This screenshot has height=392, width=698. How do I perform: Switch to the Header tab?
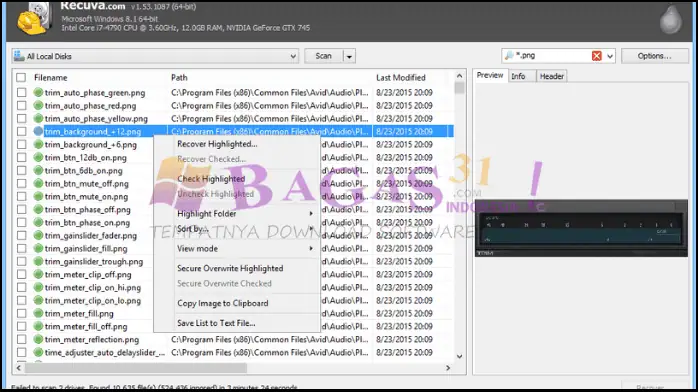pyautogui.click(x=552, y=76)
